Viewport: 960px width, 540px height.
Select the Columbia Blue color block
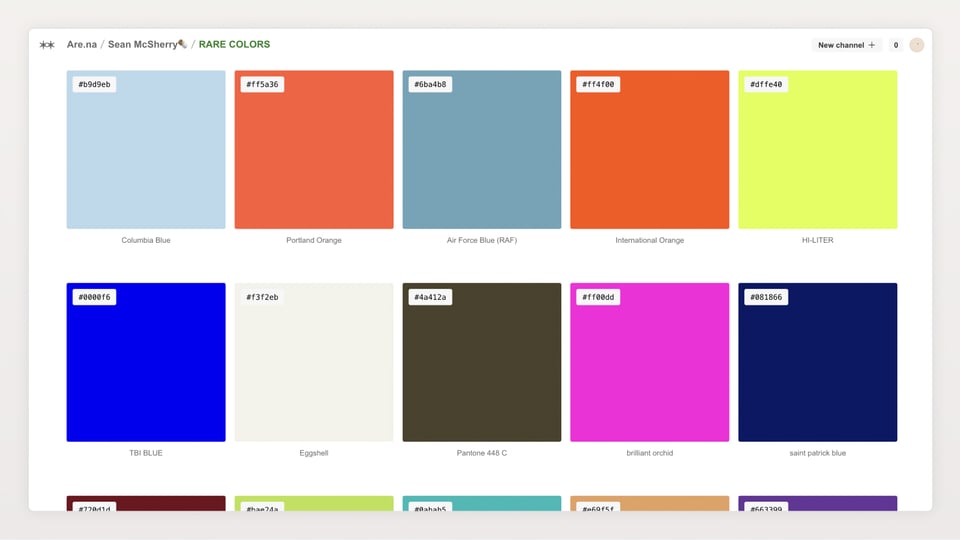146,150
